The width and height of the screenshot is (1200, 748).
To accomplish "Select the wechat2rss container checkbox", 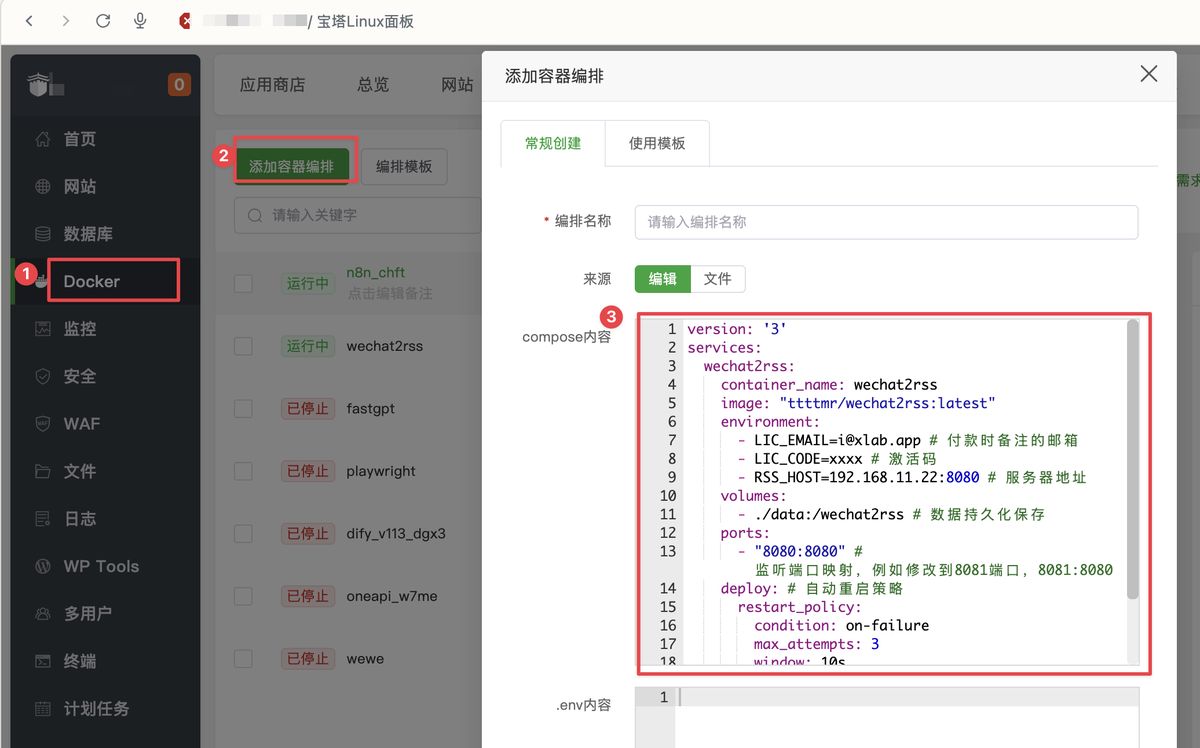I will tap(243, 346).
